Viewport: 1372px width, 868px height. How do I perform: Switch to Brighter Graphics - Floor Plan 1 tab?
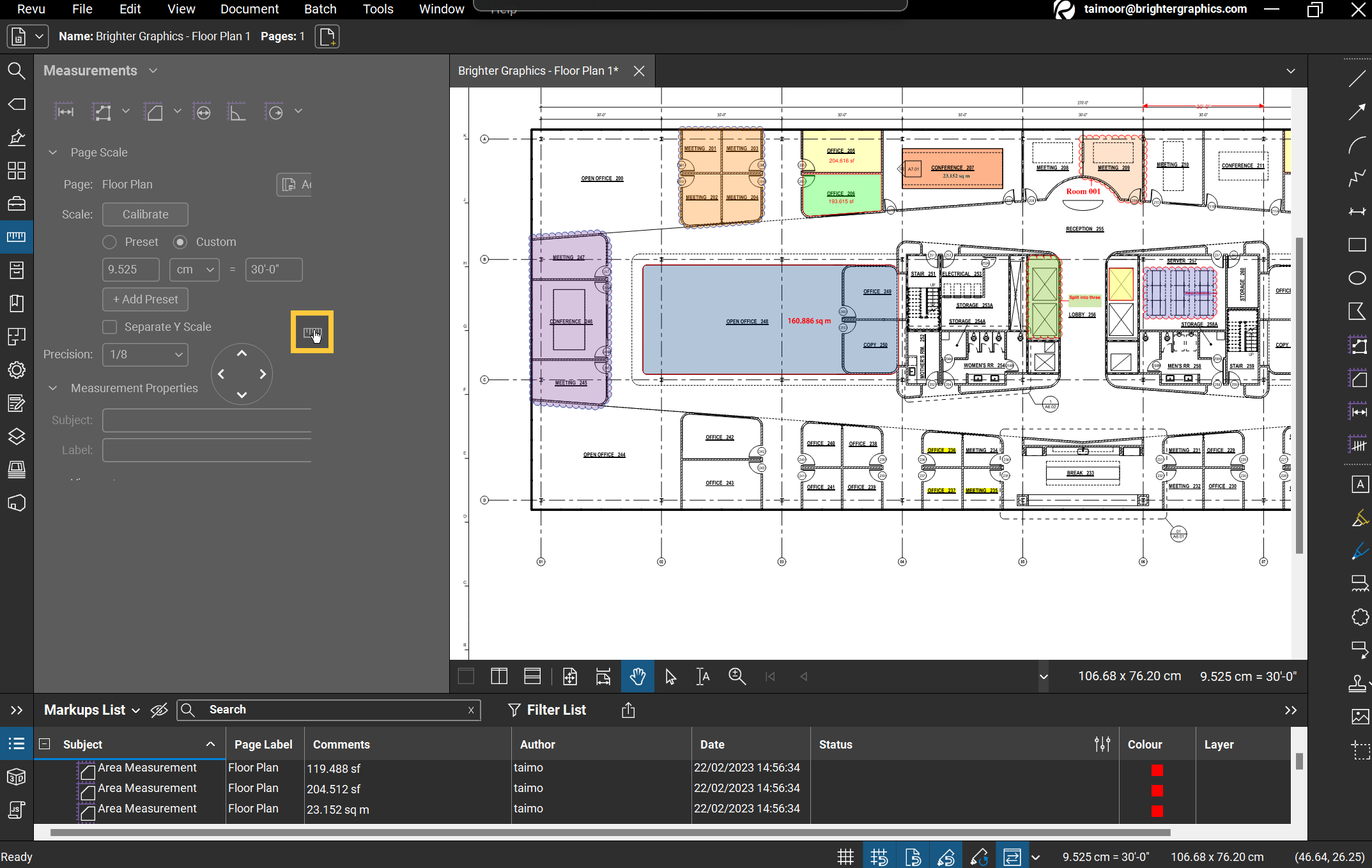click(x=538, y=71)
